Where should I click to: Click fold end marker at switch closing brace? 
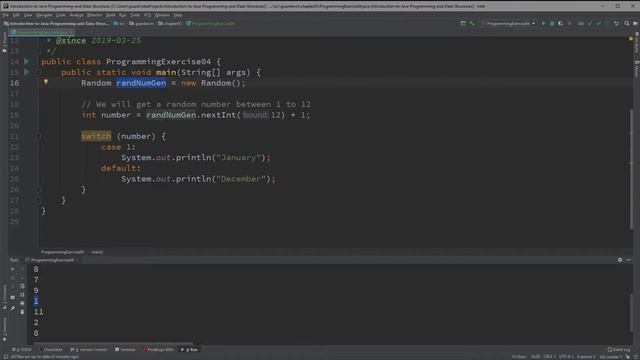38,189
